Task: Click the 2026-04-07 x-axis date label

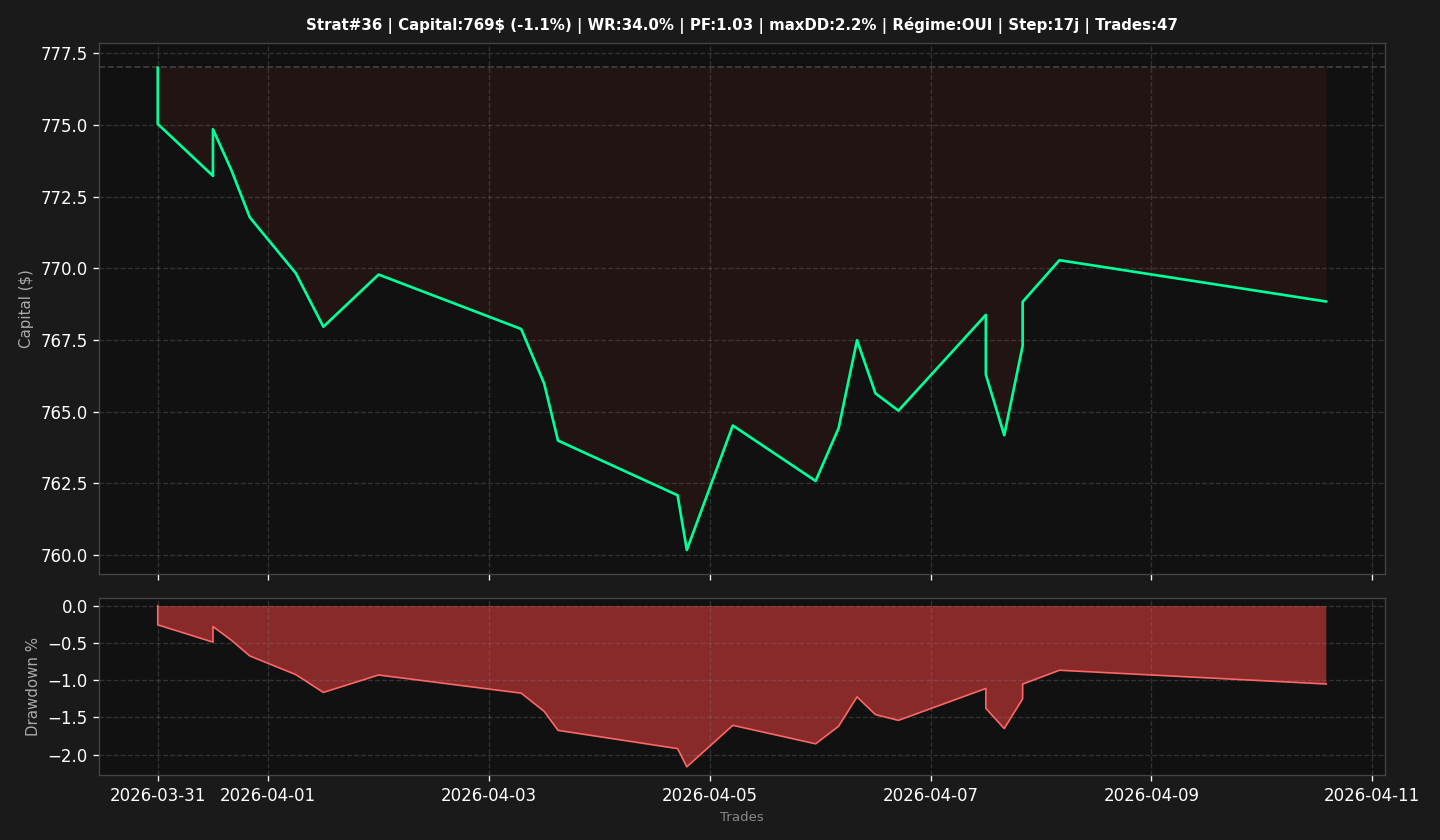Action: click(x=931, y=796)
